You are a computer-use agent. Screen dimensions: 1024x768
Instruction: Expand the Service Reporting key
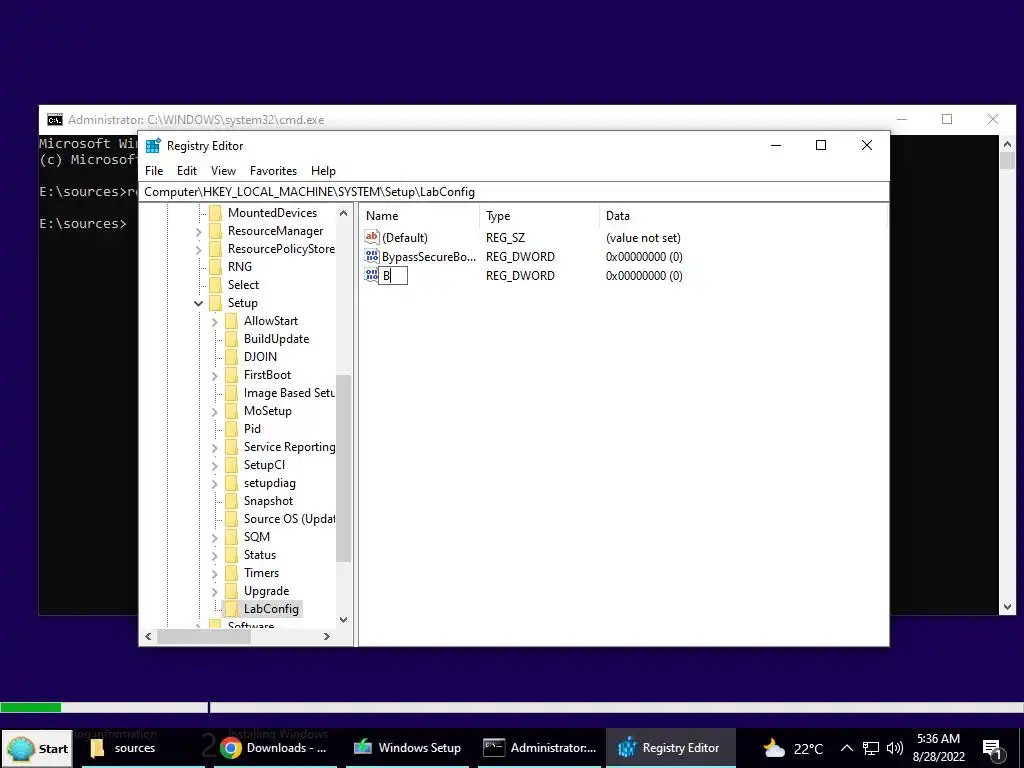[215, 447]
